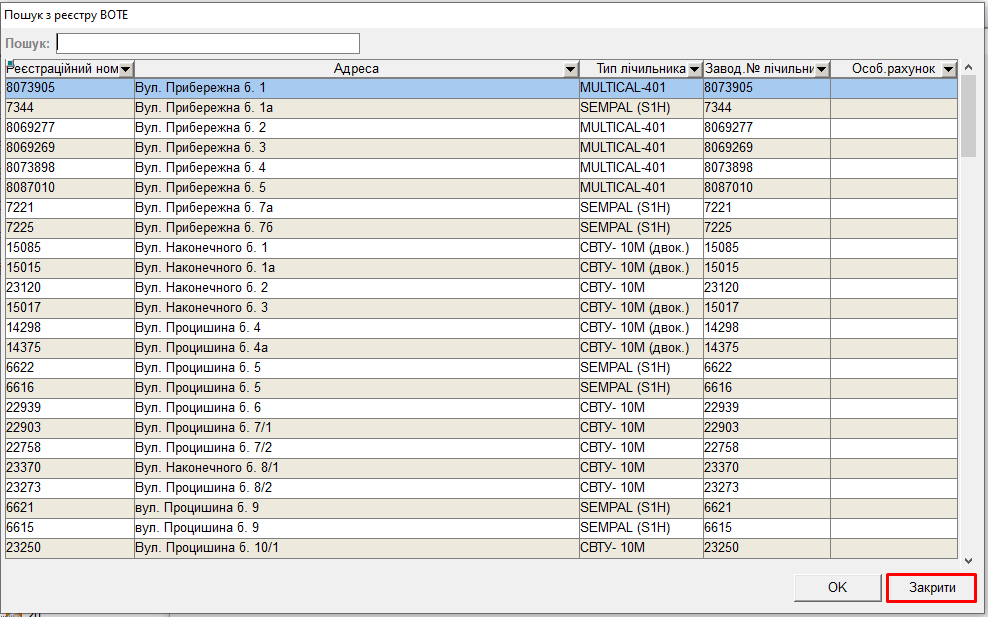Click the Закрити button
988x617 pixels.
tap(931, 588)
